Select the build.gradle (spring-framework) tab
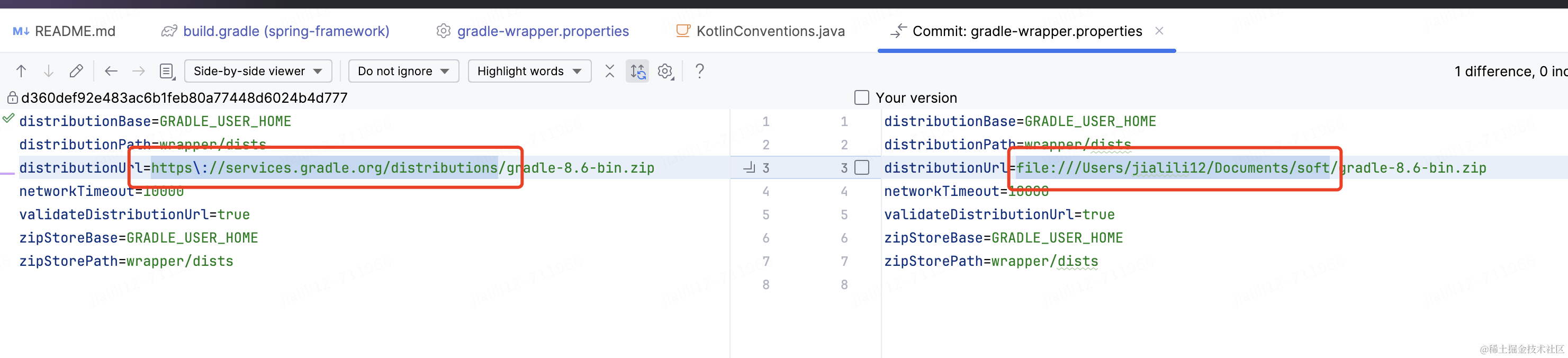 (x=275, y=31)
